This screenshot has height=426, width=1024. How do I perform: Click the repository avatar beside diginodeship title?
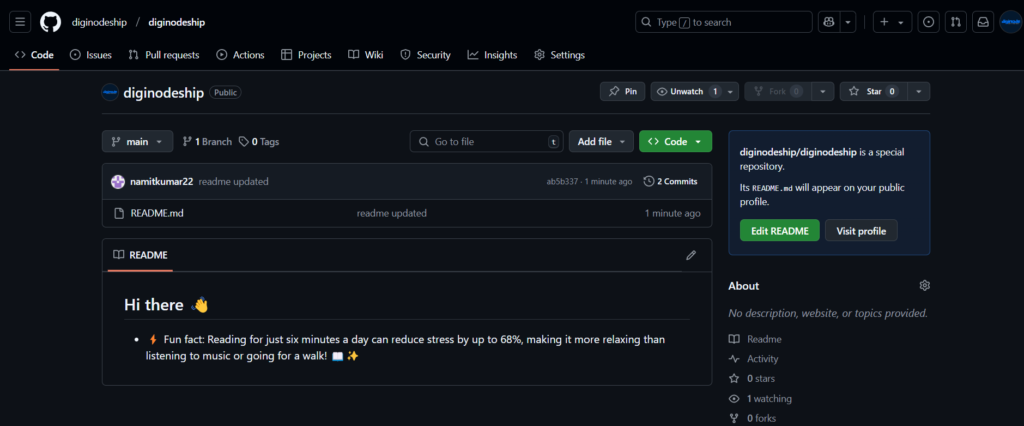coord(110,92)
